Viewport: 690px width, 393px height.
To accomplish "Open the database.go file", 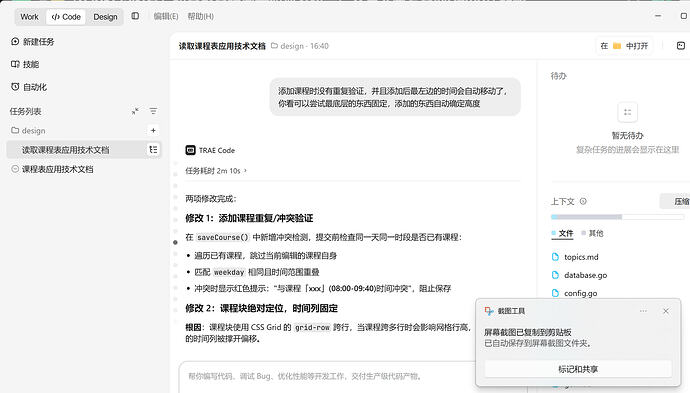I will pyautogui.click(x=585, y=275).
